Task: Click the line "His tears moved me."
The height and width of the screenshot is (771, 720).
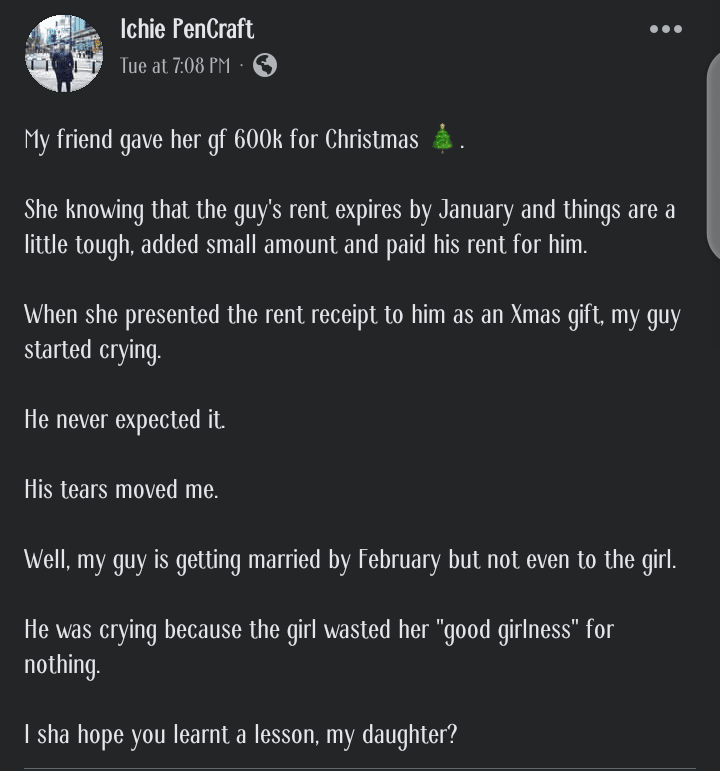Action: click(121, 490)
